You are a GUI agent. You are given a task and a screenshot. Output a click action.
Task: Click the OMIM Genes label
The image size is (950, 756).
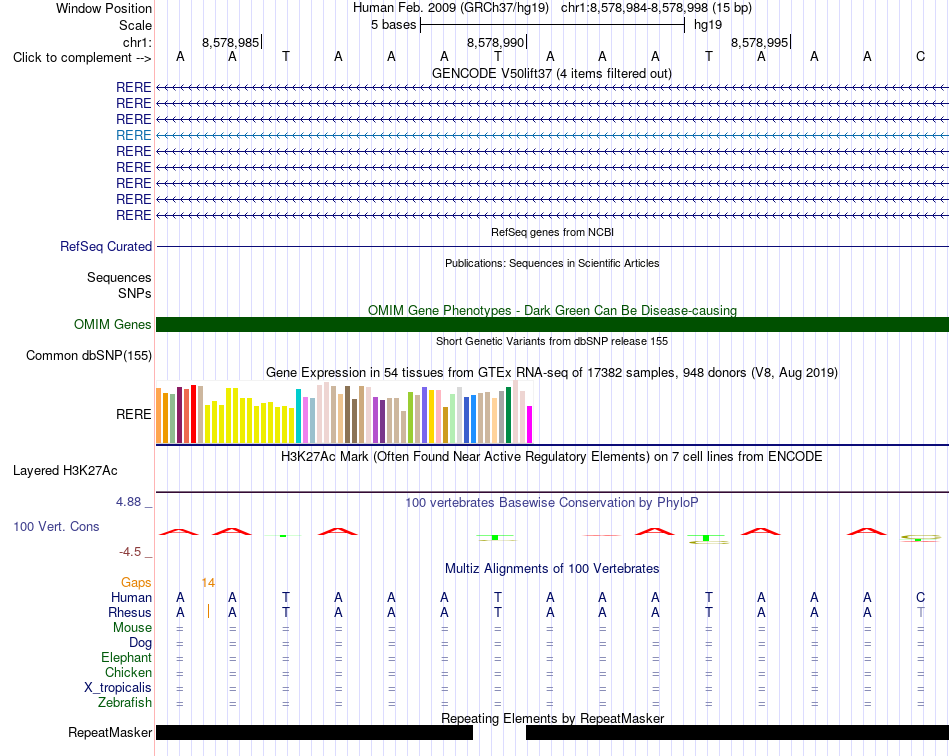(112, 325)
